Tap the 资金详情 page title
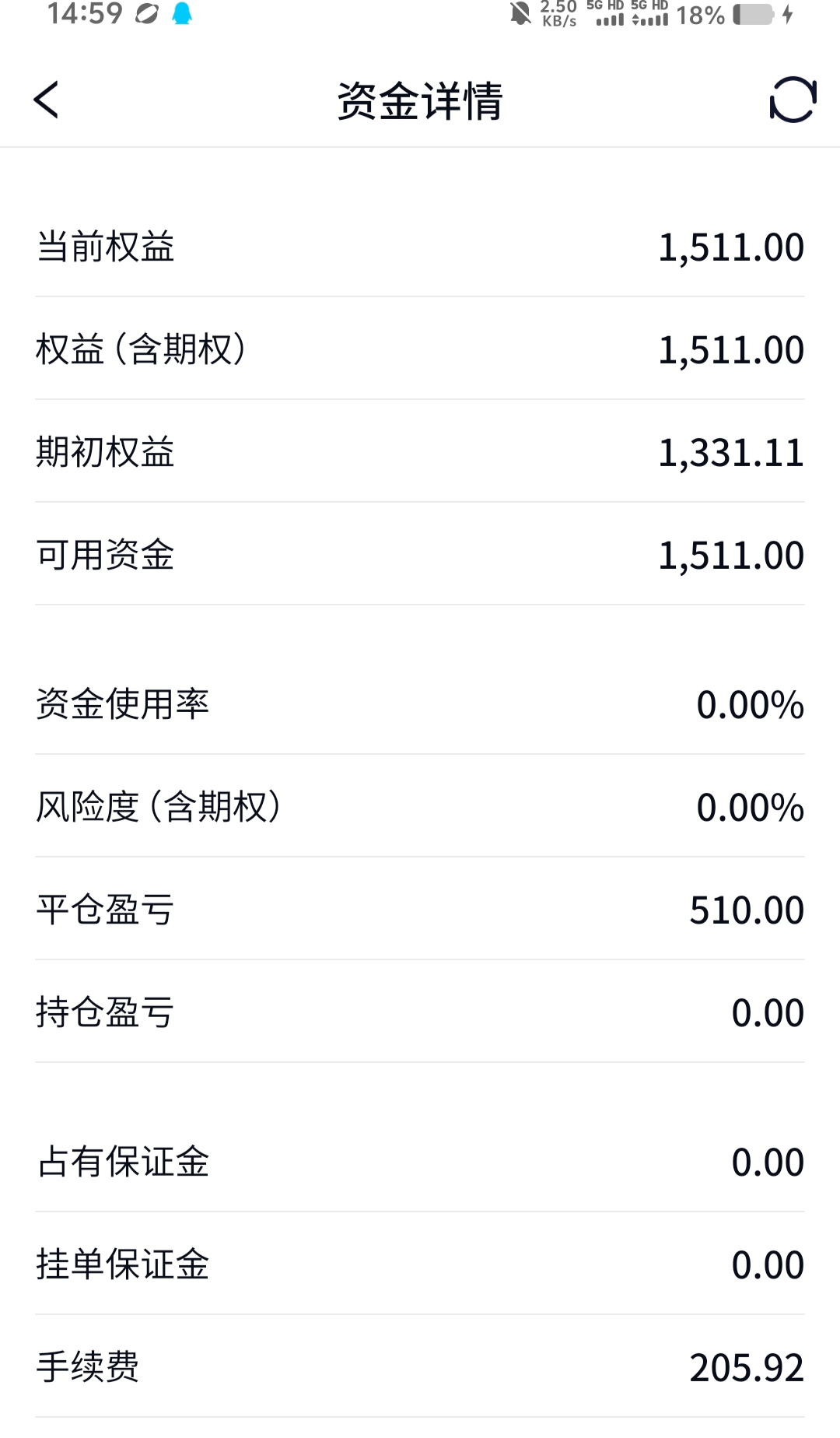Screen dimensions: 840x1438 (420, 100)
